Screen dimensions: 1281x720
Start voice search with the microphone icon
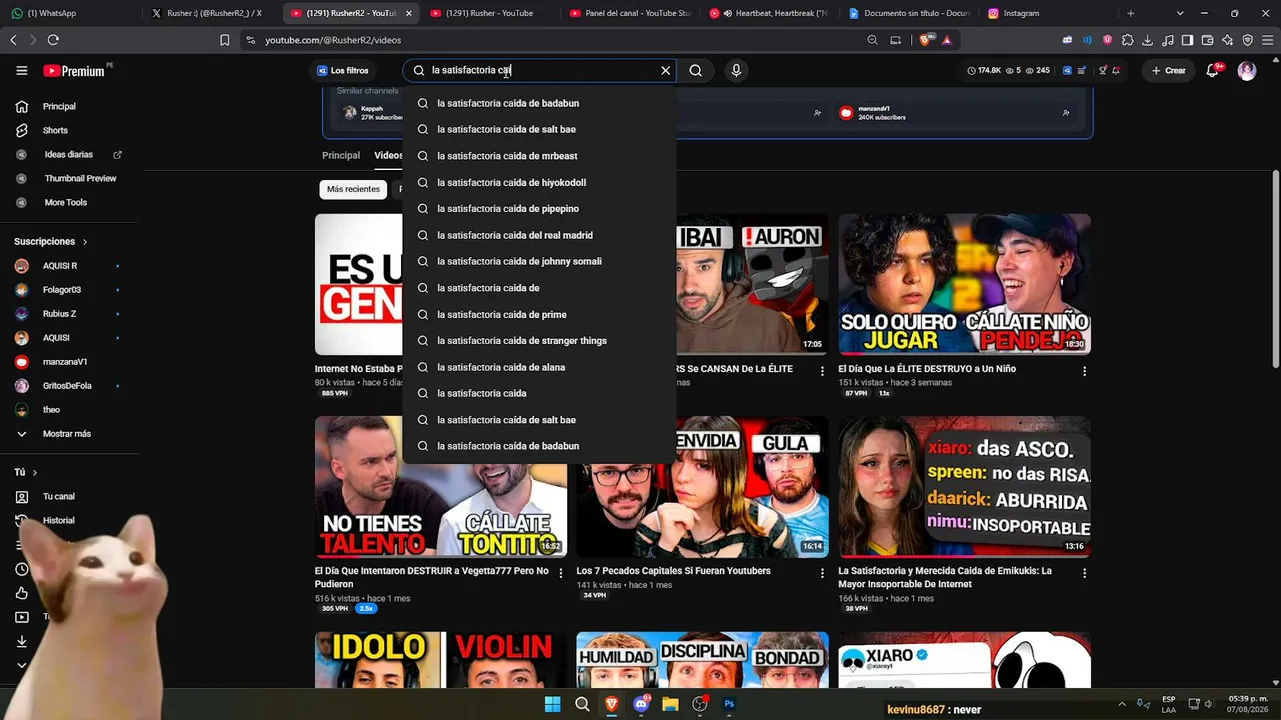pos(736,71)
